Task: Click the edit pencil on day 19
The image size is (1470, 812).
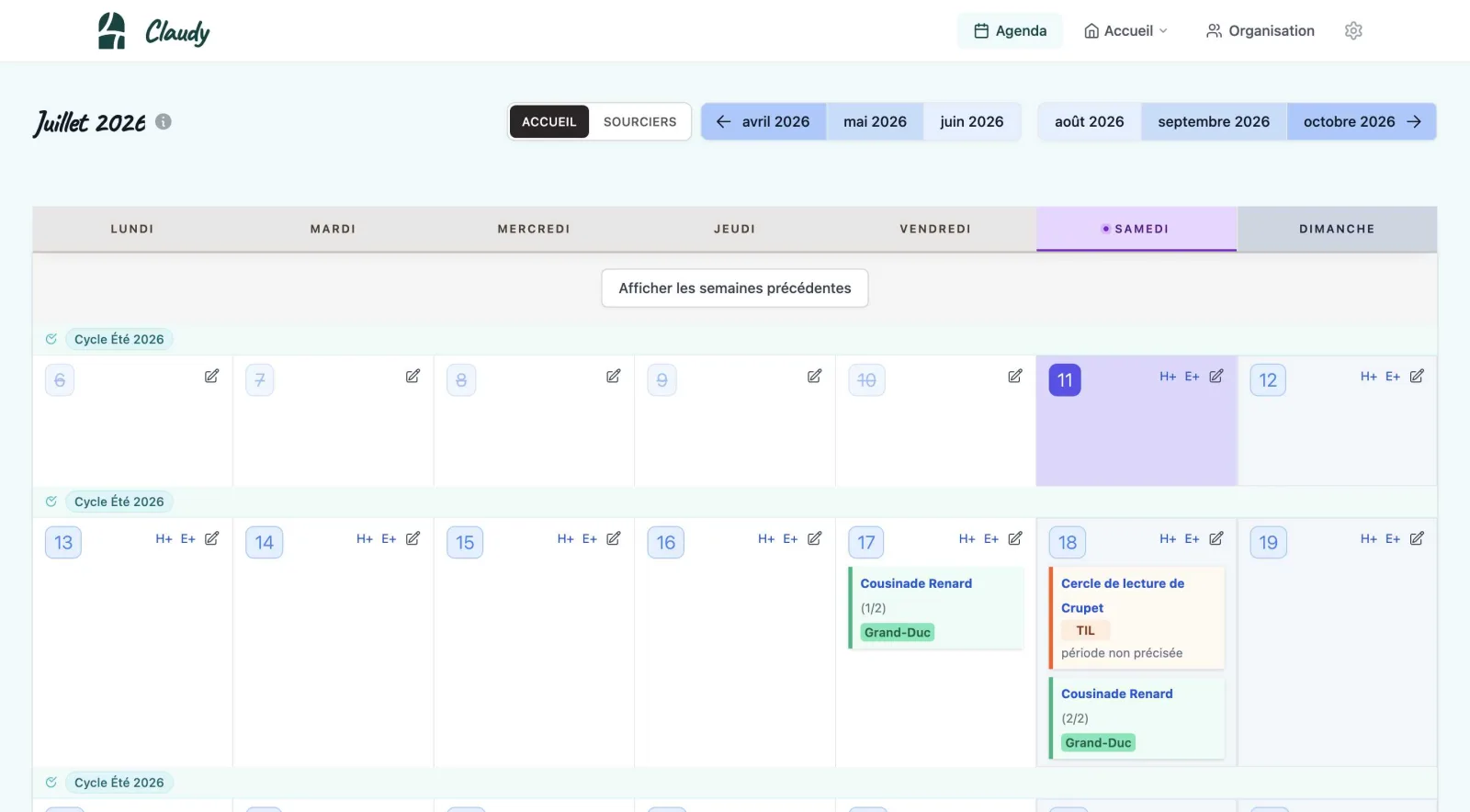Action: coord(1417,538)
